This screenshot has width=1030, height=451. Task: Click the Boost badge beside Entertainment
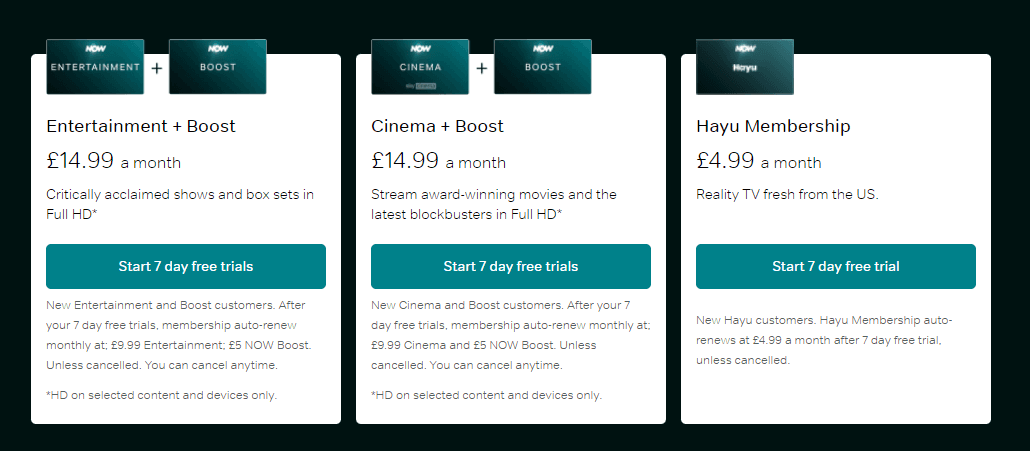(217, 67)
